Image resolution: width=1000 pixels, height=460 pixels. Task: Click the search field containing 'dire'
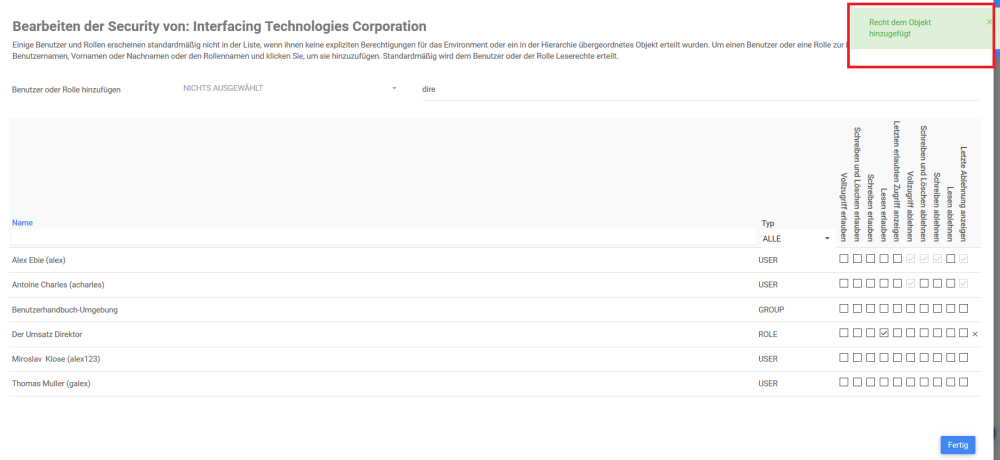(x=700, y=90)
